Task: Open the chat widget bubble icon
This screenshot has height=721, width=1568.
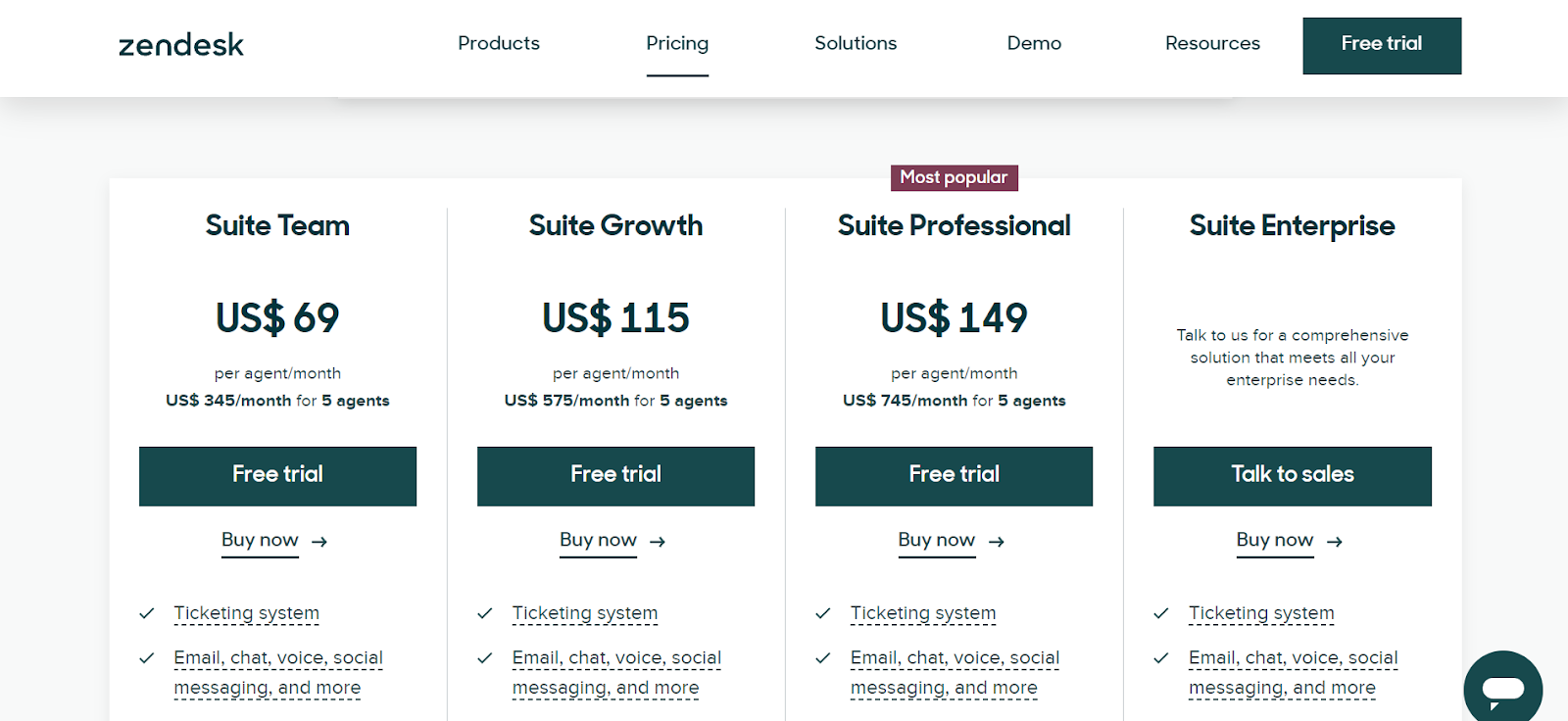Action: click(x=1502, y=690)
